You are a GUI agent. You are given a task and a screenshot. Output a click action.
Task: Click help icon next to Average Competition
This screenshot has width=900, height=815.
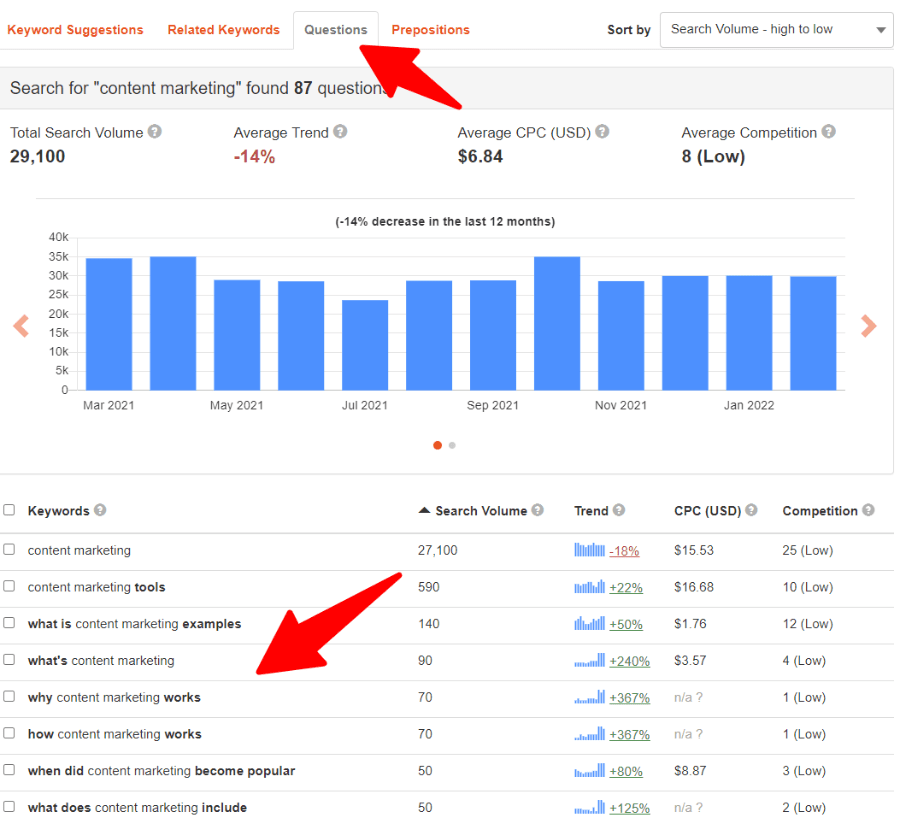coord(829,132)
